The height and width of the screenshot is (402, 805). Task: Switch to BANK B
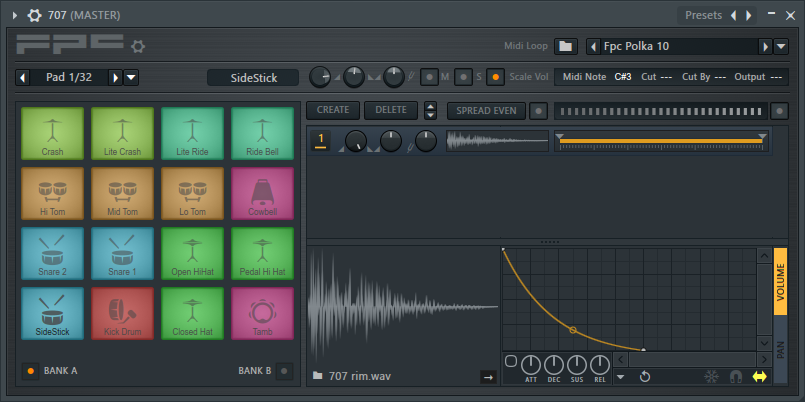(284, 371)
